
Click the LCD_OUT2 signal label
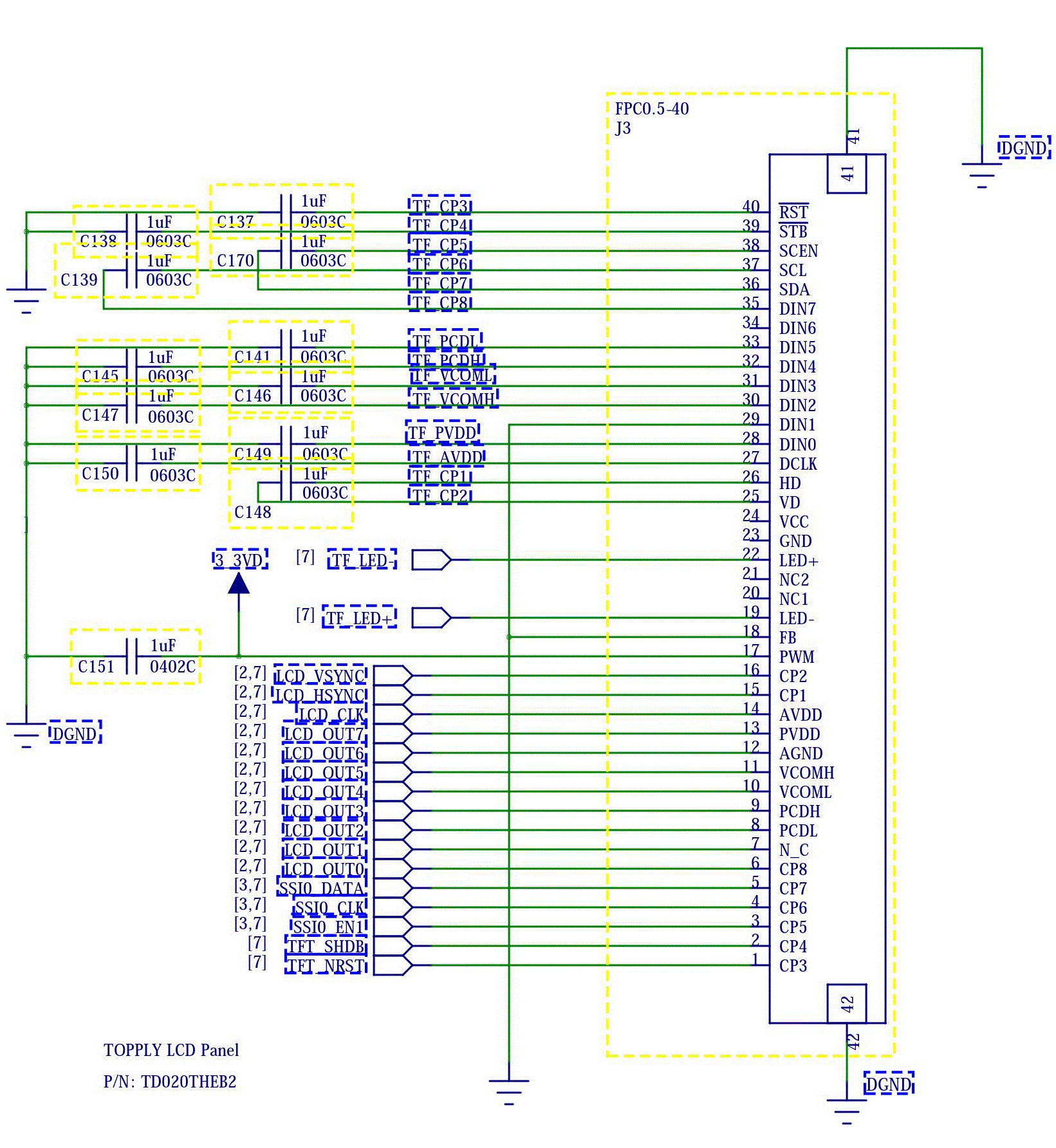324,831
